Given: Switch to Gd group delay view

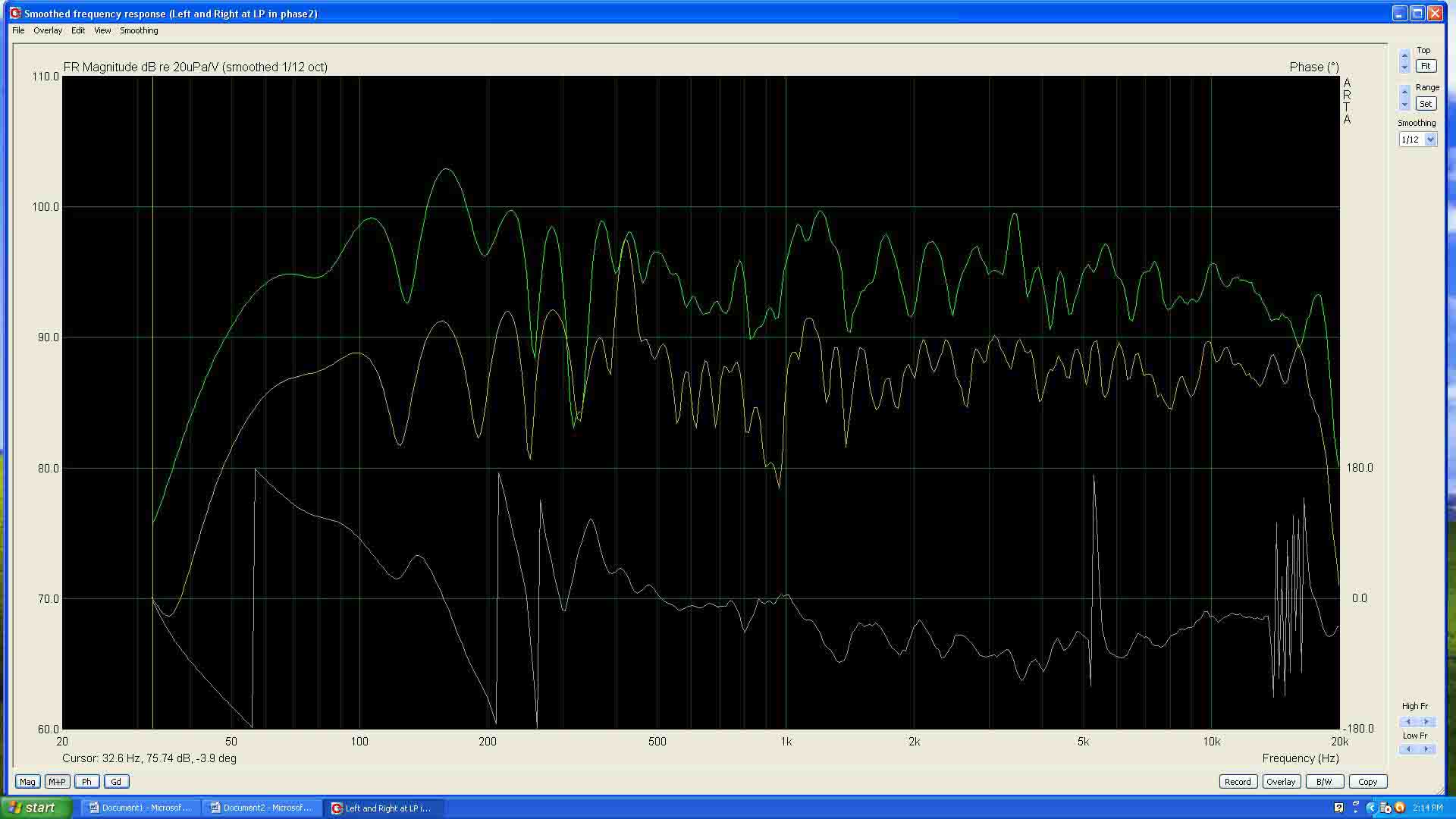Looking at the screenshot, I should pos(116,782).
